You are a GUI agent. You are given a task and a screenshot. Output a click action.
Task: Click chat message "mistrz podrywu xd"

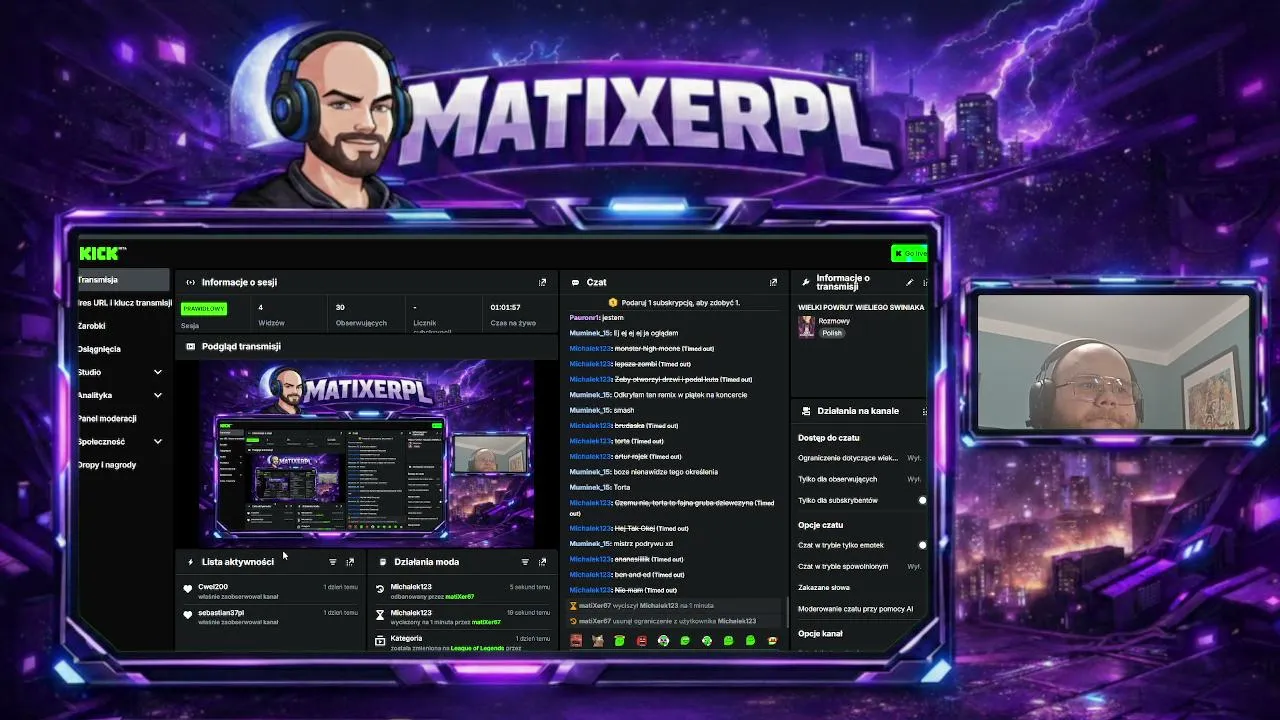tap(643, 544)
